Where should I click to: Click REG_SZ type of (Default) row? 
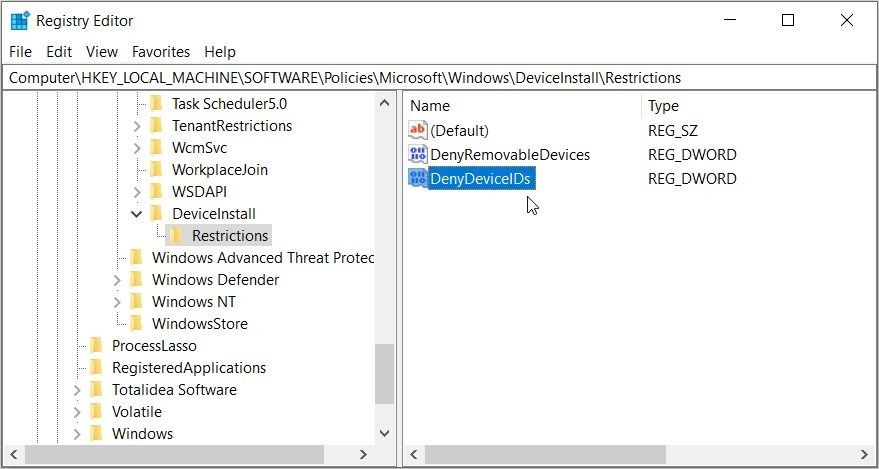673,131
